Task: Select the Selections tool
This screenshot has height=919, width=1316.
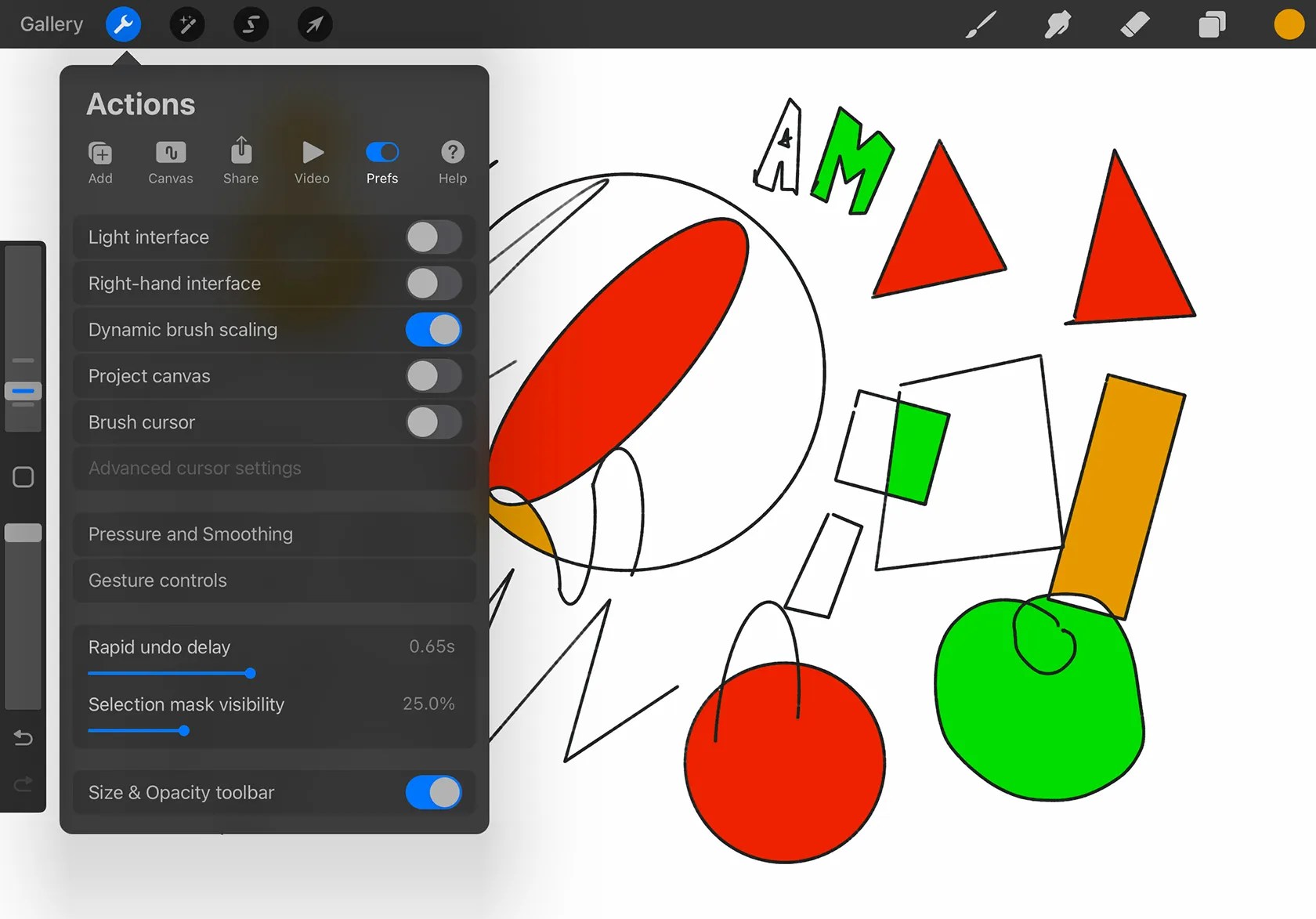Action: pyautogui.click(x=251, y=24)
